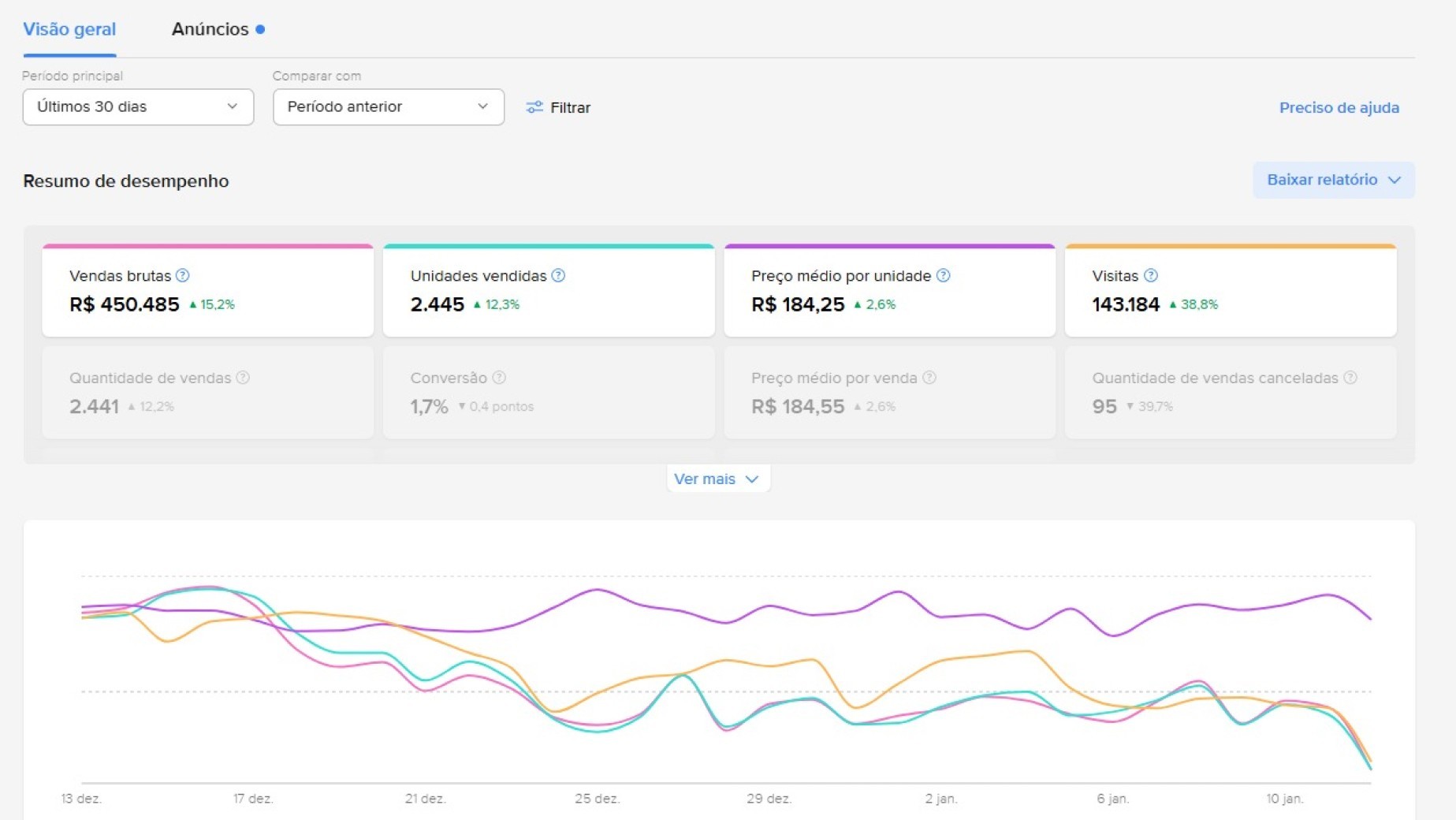Click the Preciso de ajuda link

click(1339, 107)
